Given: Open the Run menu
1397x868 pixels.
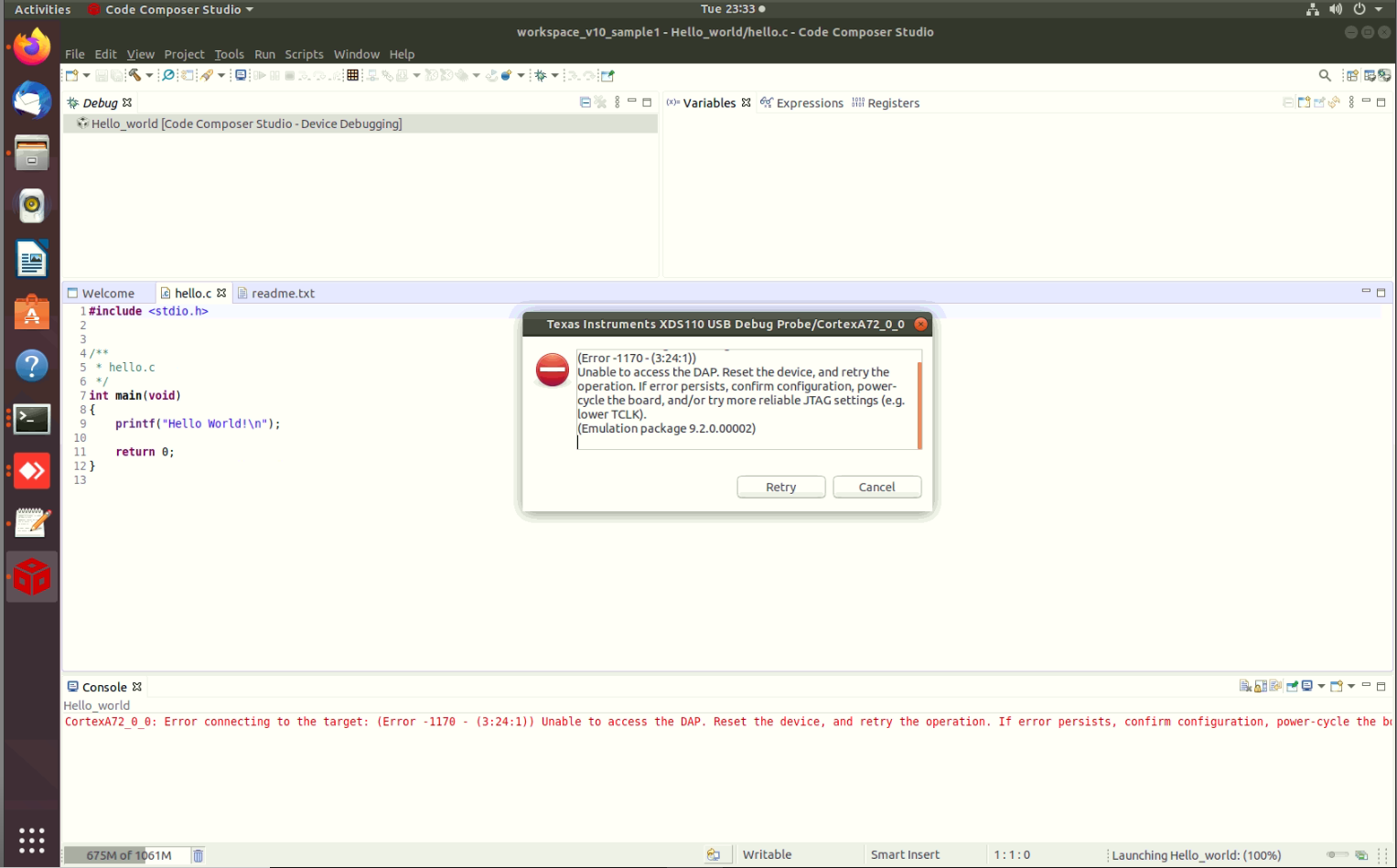Looking at the screenshot, I should point(264,54).
